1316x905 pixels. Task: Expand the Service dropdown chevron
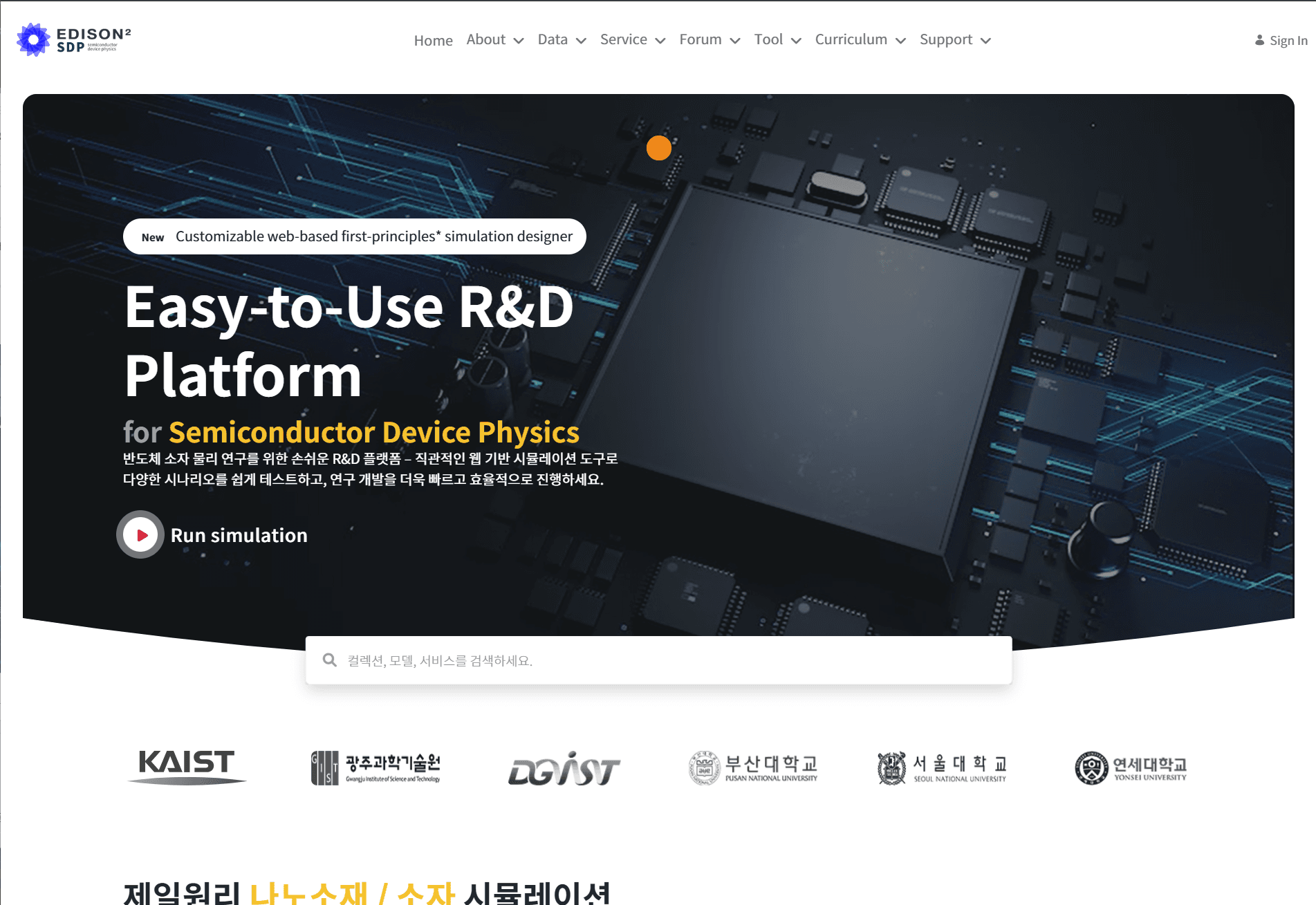[660, 41]
